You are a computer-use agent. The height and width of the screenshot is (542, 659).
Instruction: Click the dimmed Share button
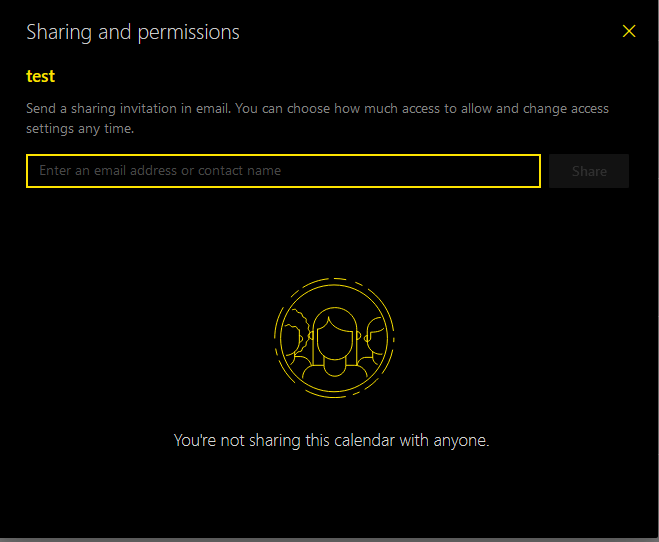pyautogui.click(x=589, y=171)
